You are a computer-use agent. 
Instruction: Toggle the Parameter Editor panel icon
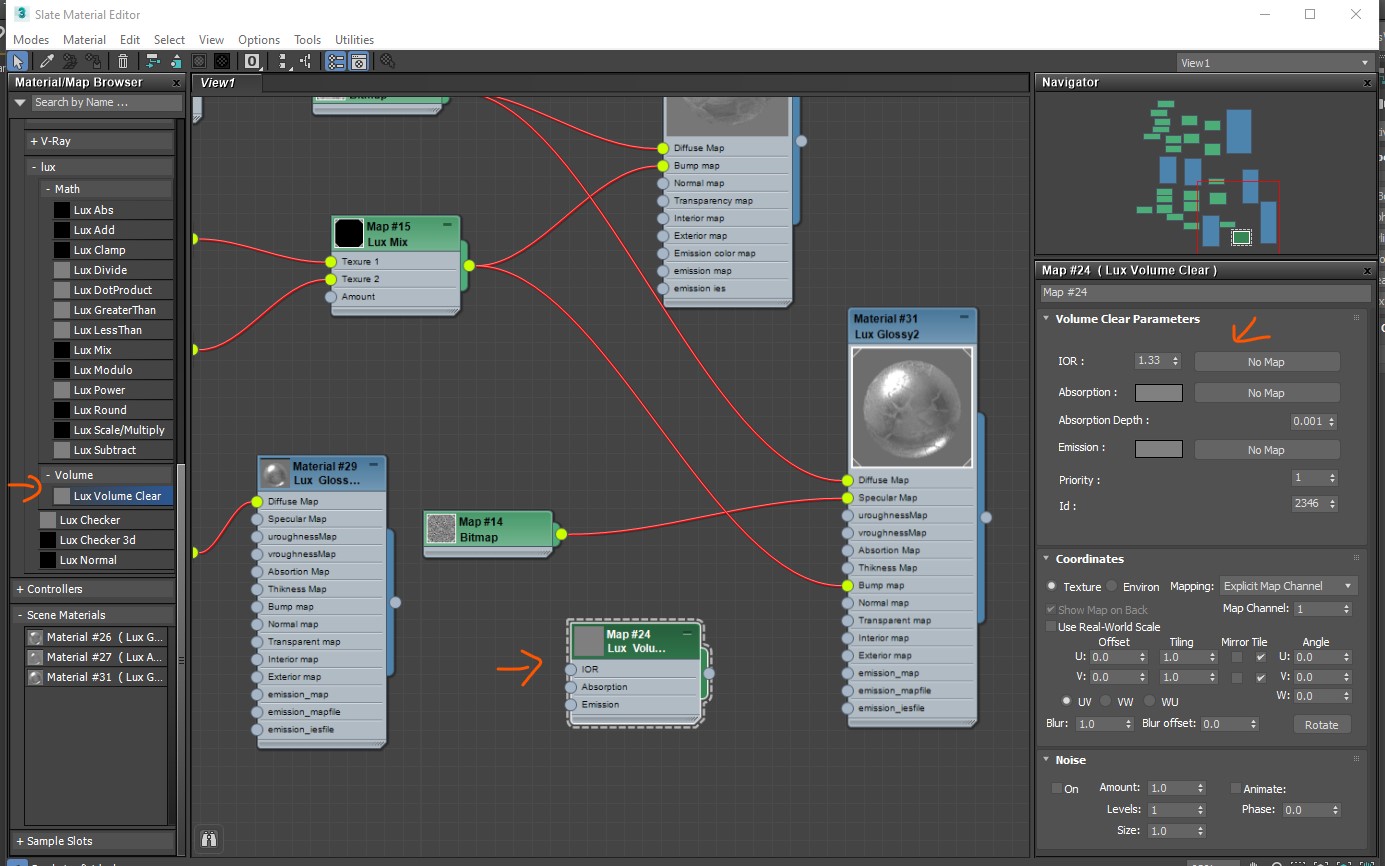[359, 61]
